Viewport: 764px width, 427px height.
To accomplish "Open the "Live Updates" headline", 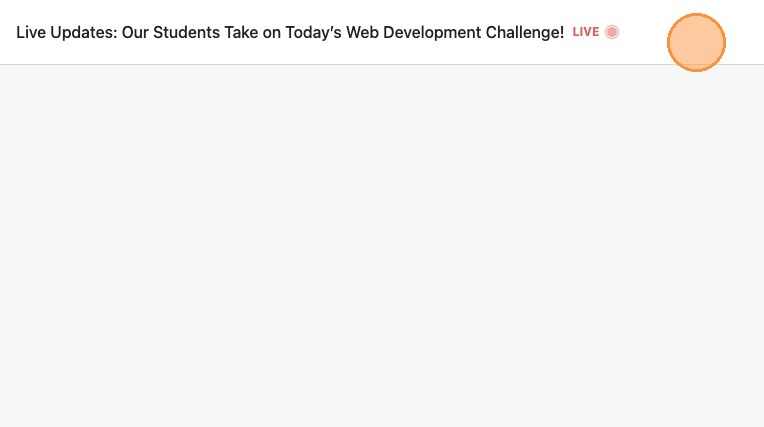I will pos(290,32).
